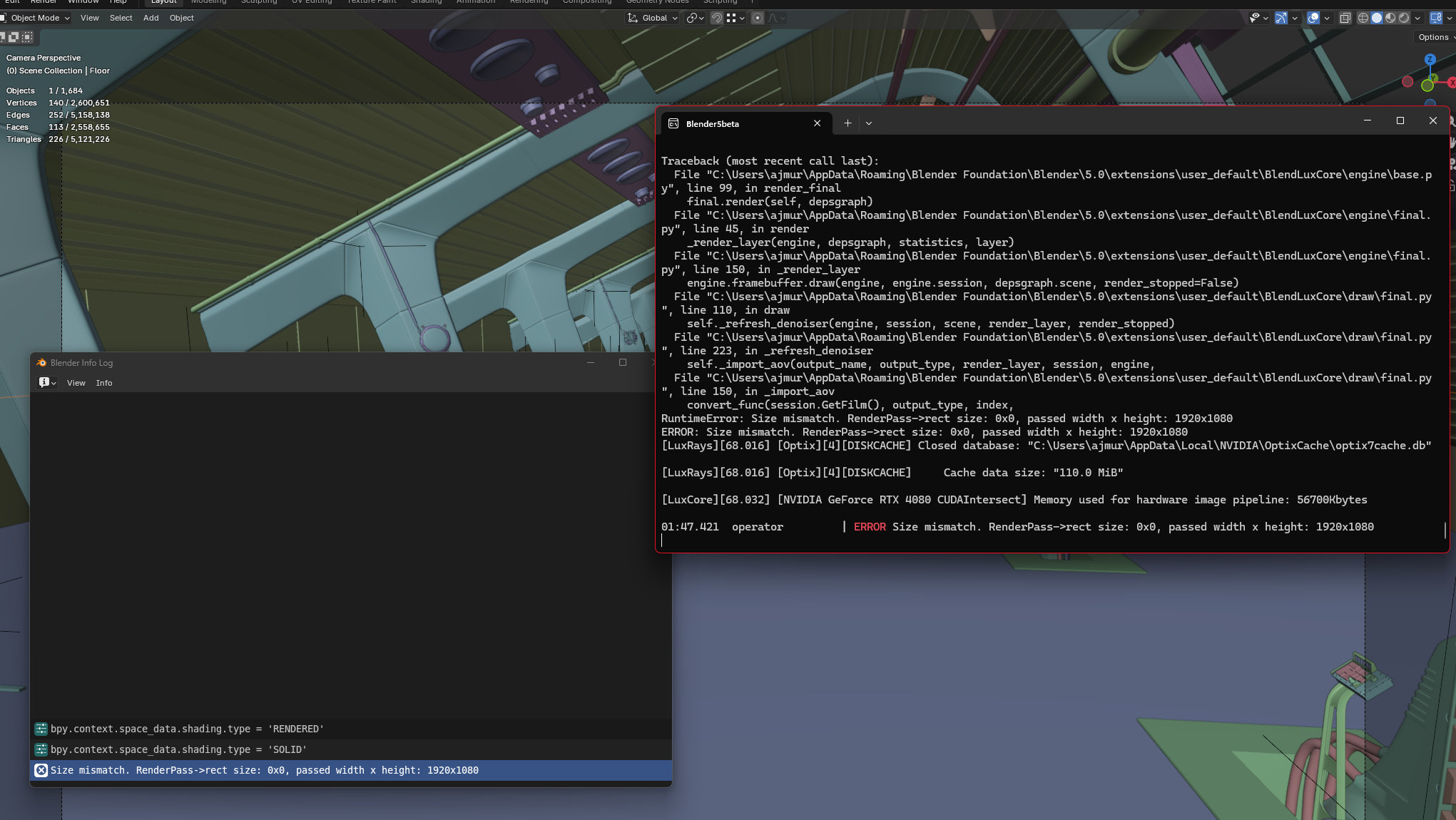Open View menu in Info Log window
Viewport: 1456px width, 820px height.
point(76,383)
